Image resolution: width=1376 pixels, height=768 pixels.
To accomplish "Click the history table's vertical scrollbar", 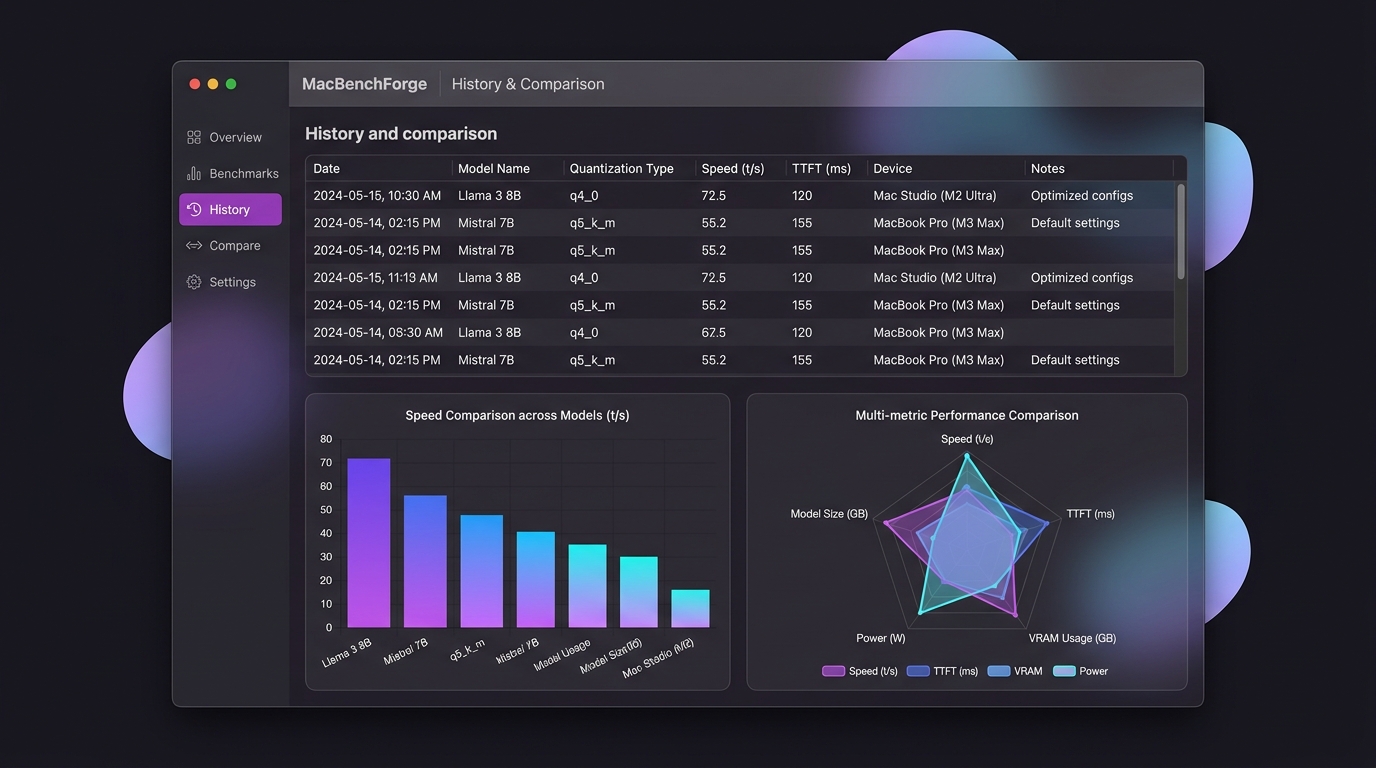I will 1181,231.
